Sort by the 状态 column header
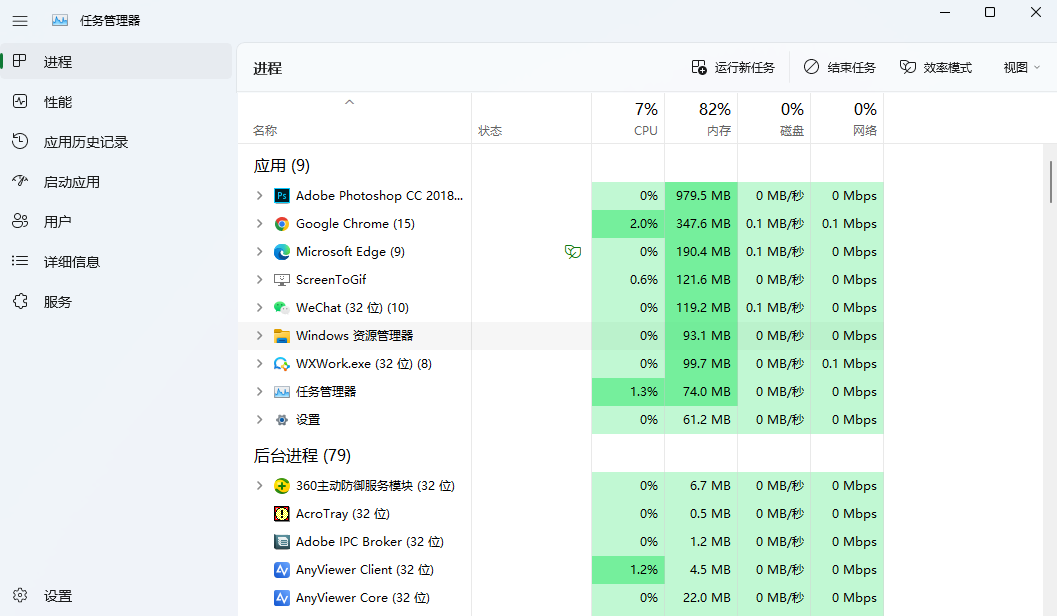The image size is (1057, 616). 531,118
